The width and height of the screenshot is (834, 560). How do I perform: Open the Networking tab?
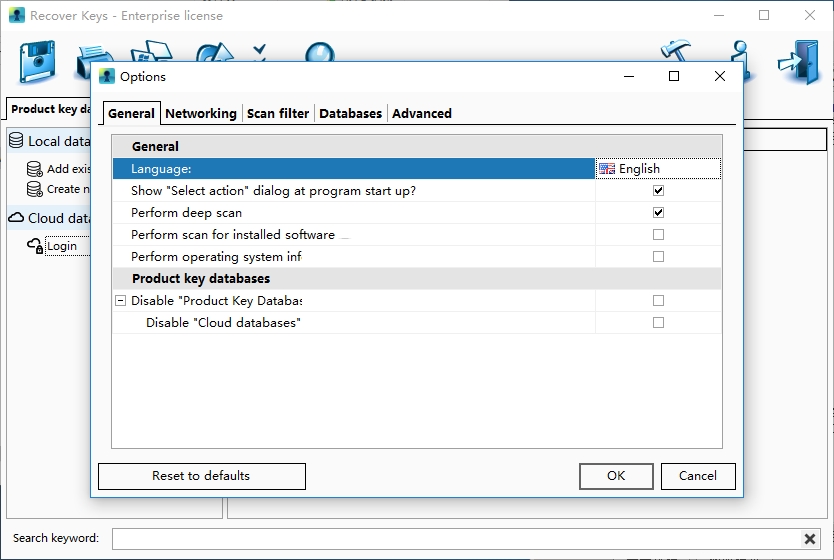201,113
